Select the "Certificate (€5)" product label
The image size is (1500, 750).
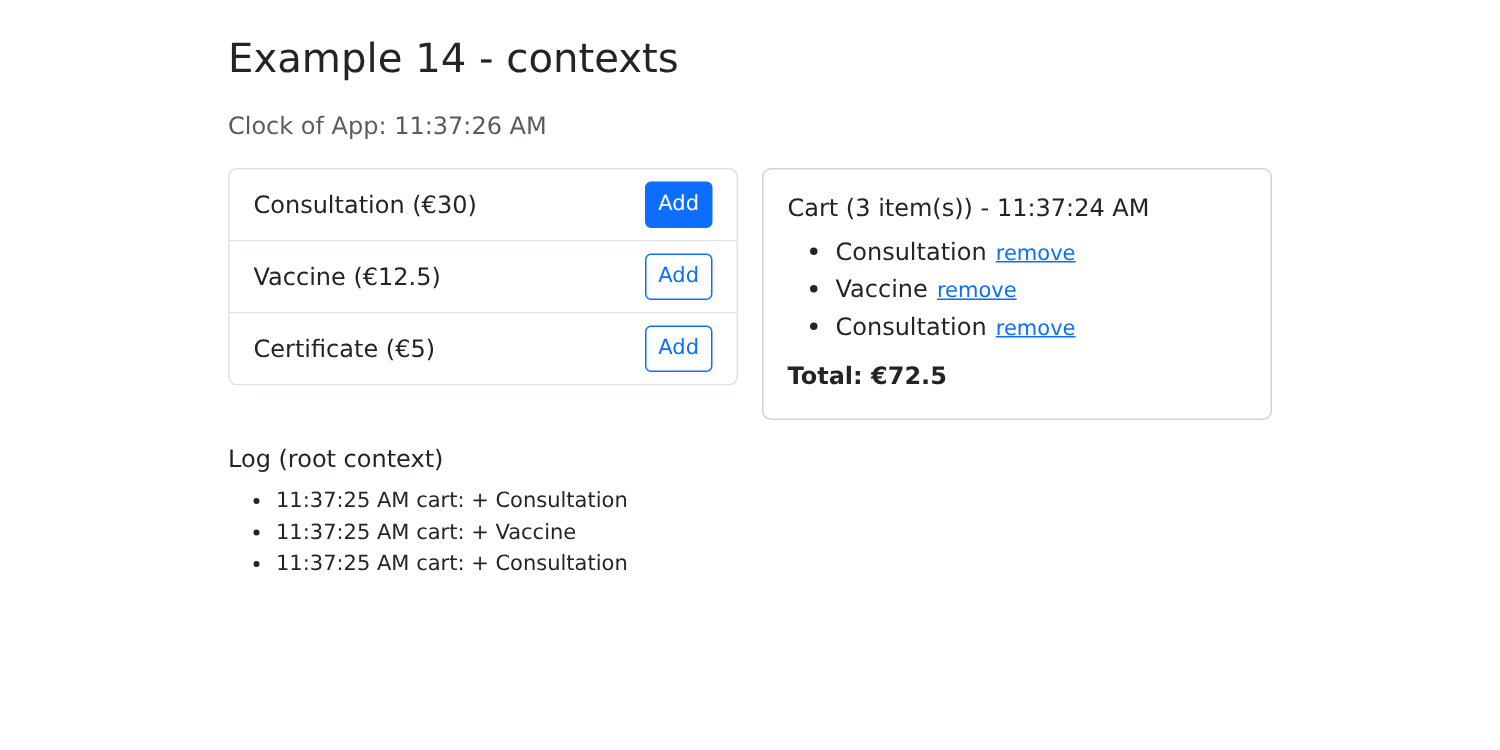click(x=344, y=349)
